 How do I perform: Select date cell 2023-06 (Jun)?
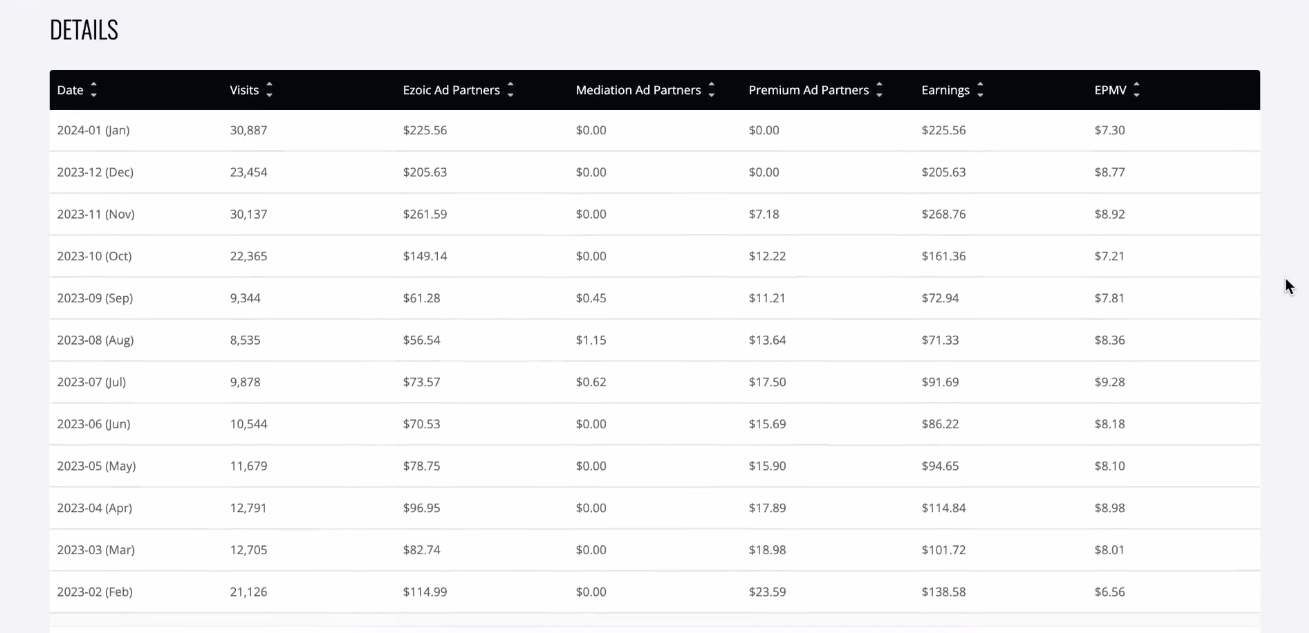click(x=93, y=424)
